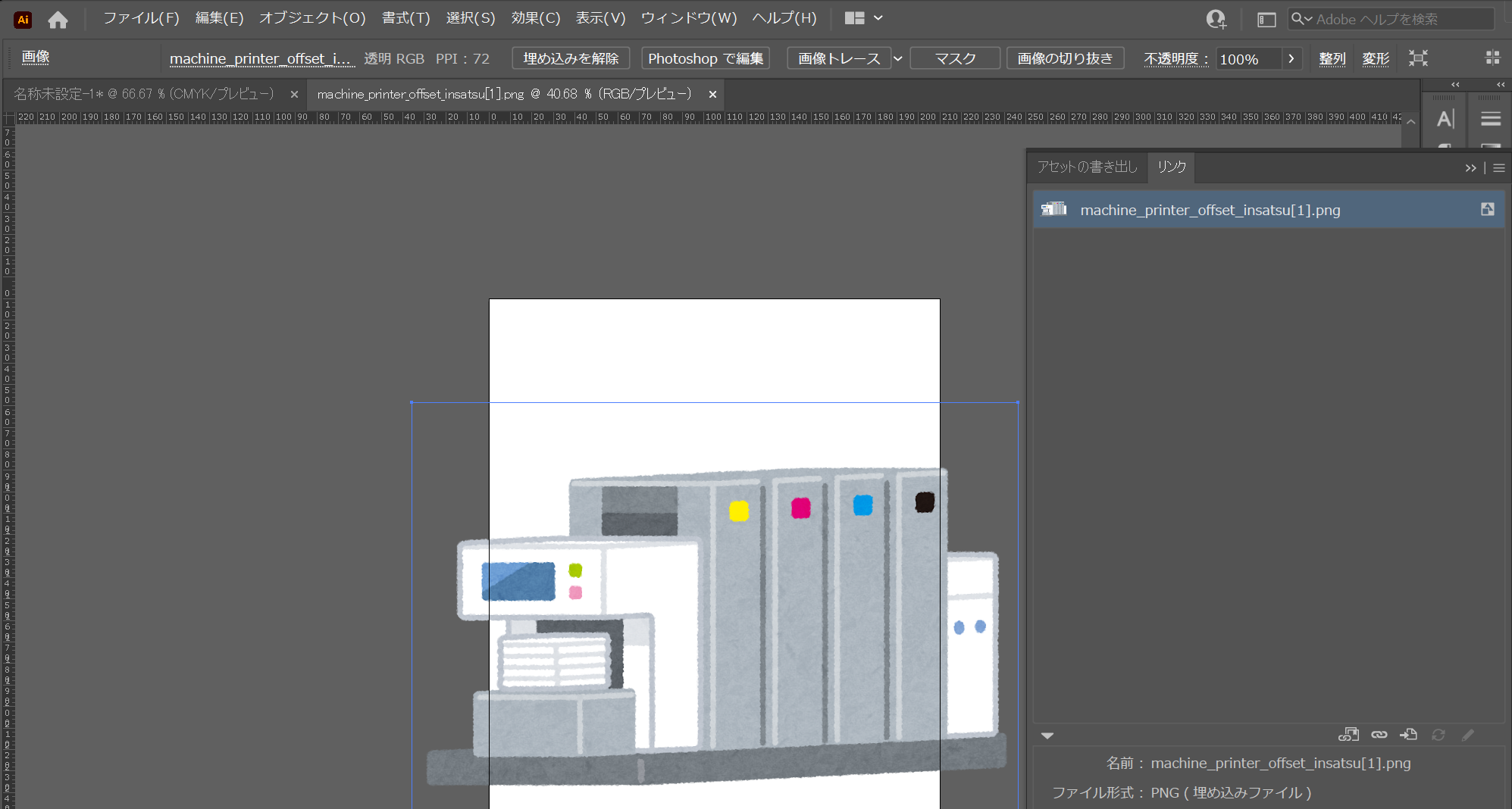Image resolution: width=1512 pixels, height=809 pixels.
Task: Open the 編集(E) menu
Action: click(x=220, y=18)
